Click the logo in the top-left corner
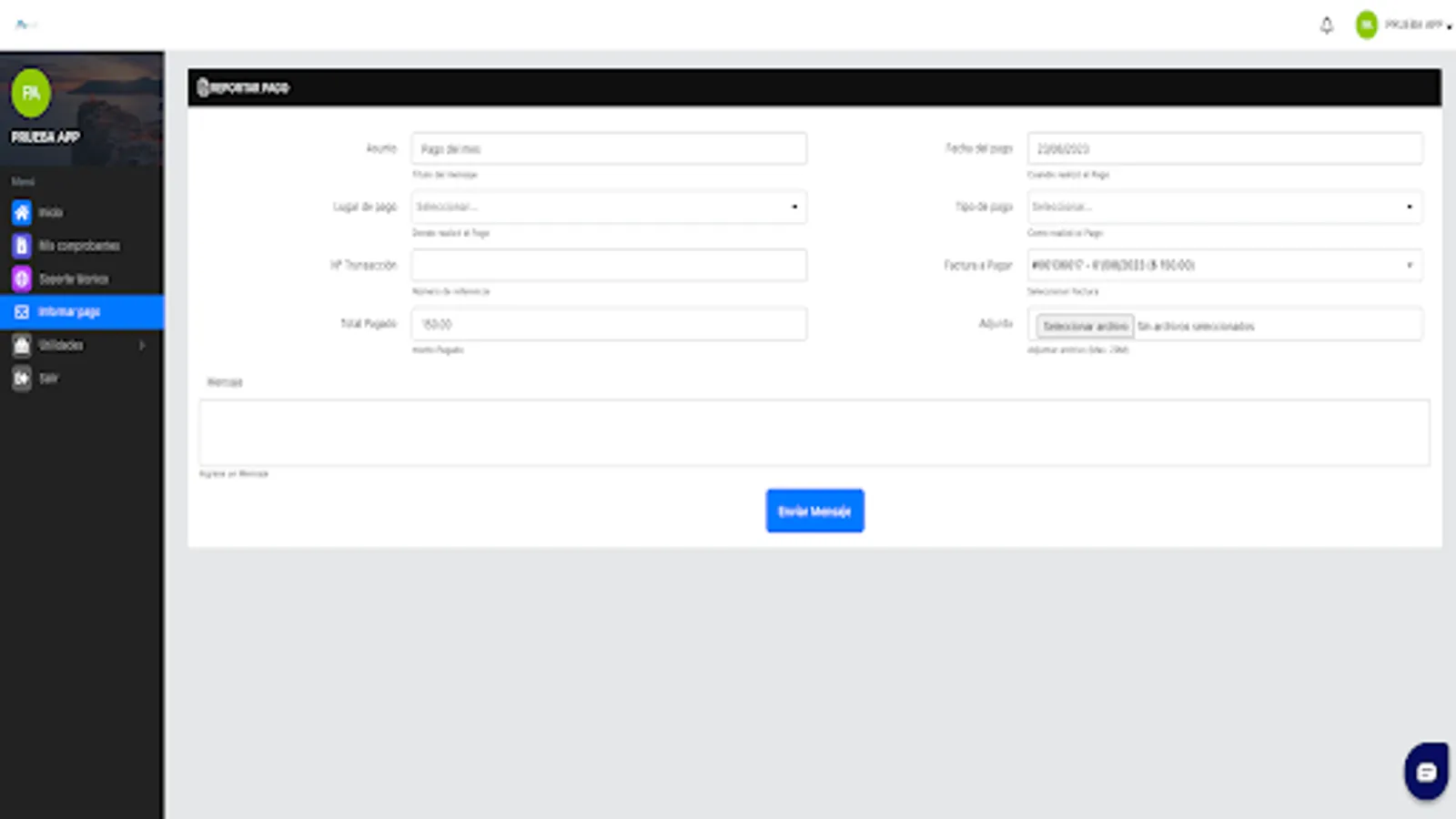Image resolution: width=1456 pixels, height=819 pixels. pos(25,25)
